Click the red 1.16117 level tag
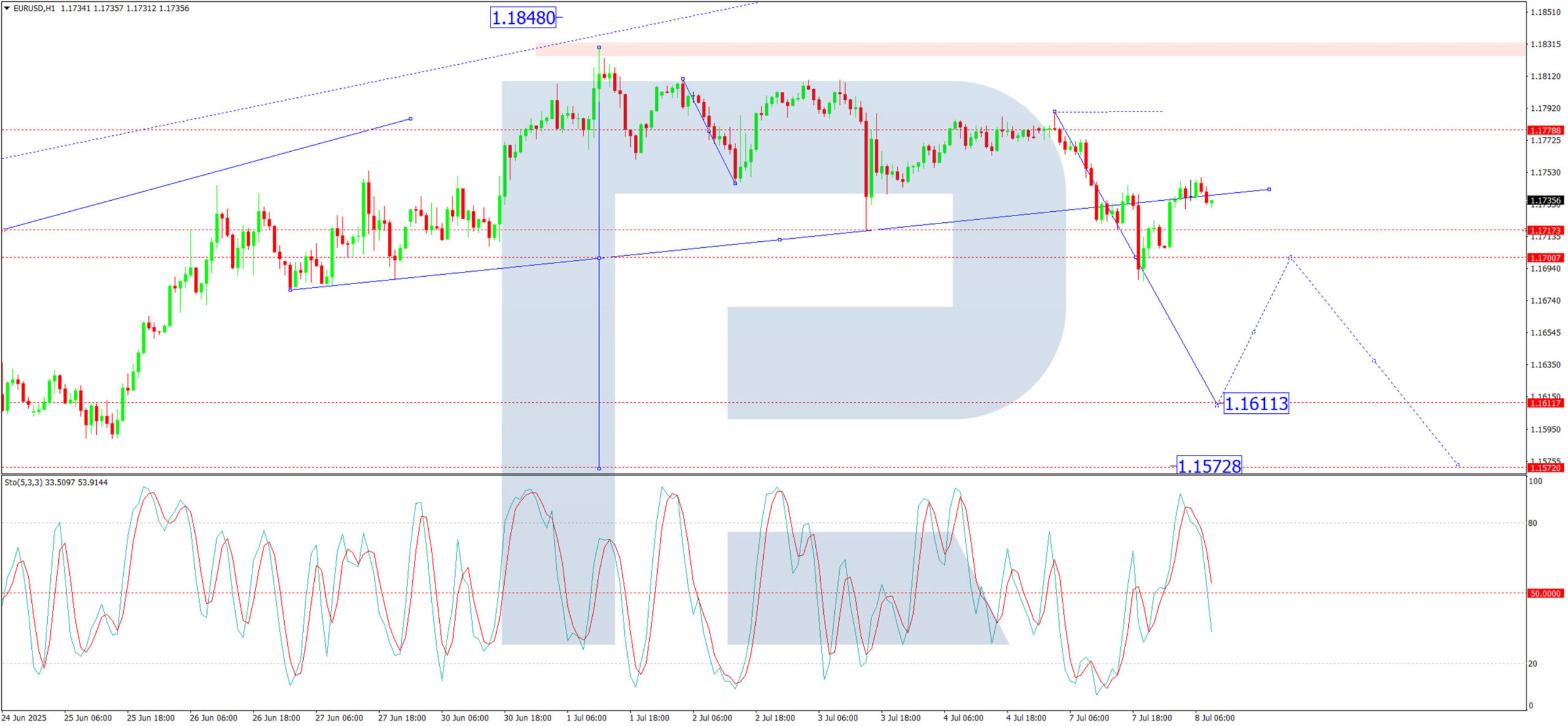Screen dimensions: 1568x726 tap(1545, 403)
